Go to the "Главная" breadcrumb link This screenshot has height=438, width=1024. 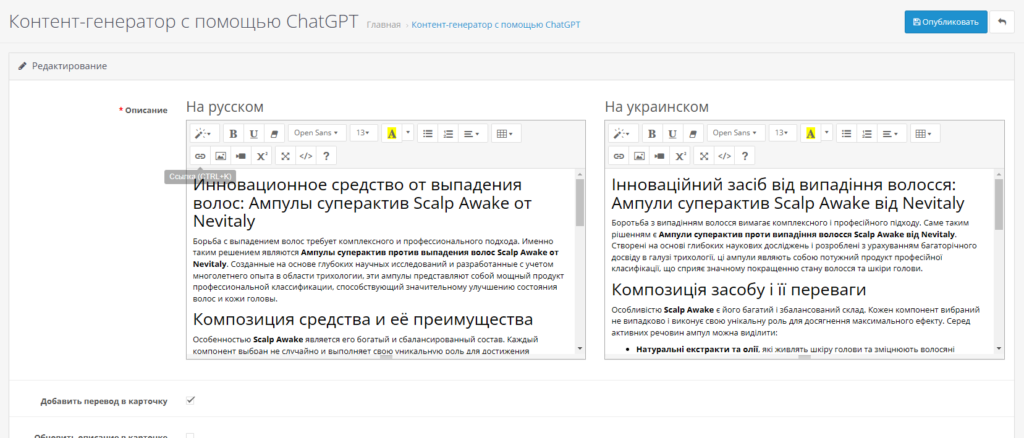(384, 24)
